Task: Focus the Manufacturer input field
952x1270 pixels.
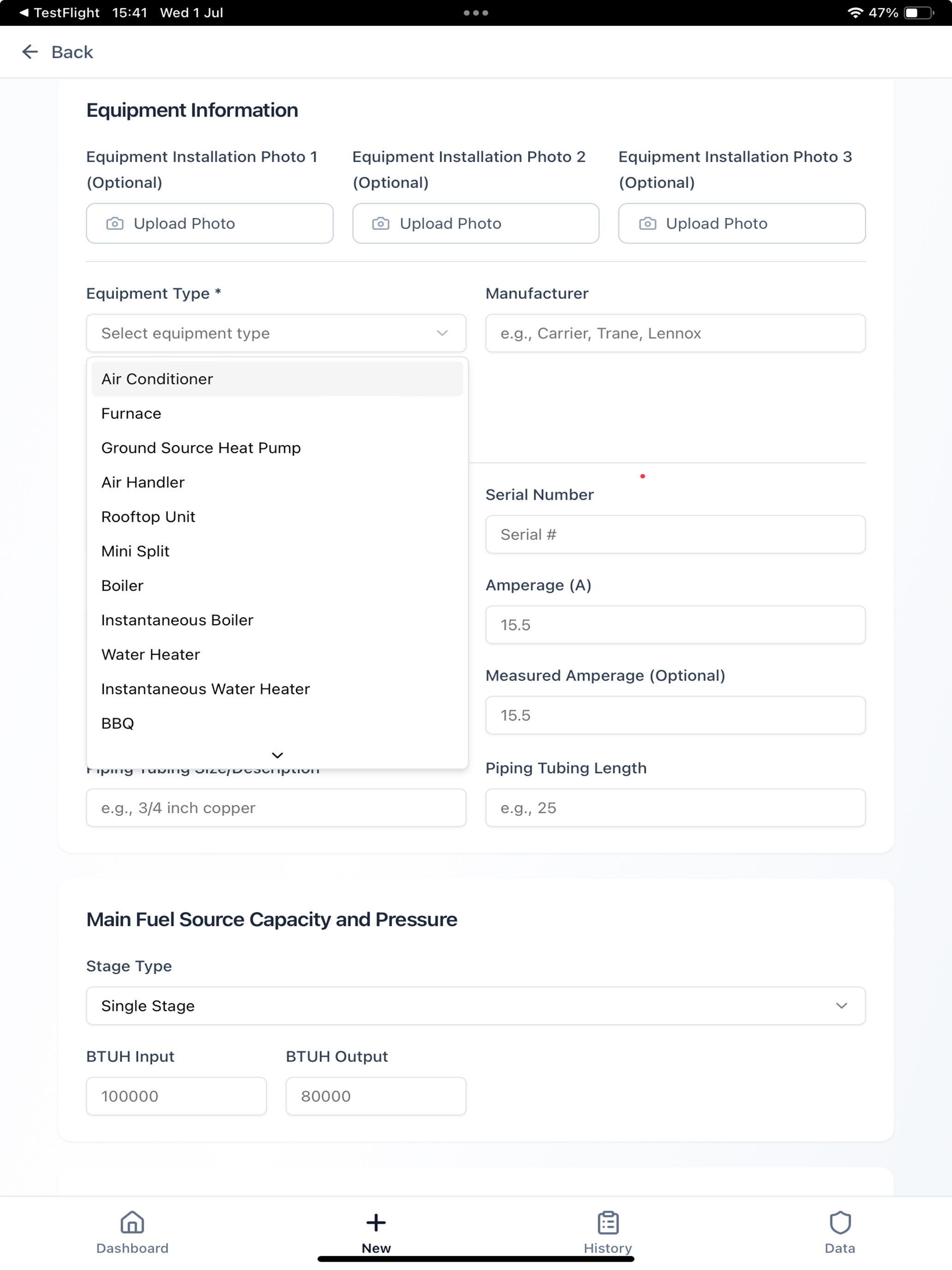Action: (x=675, y=333)
